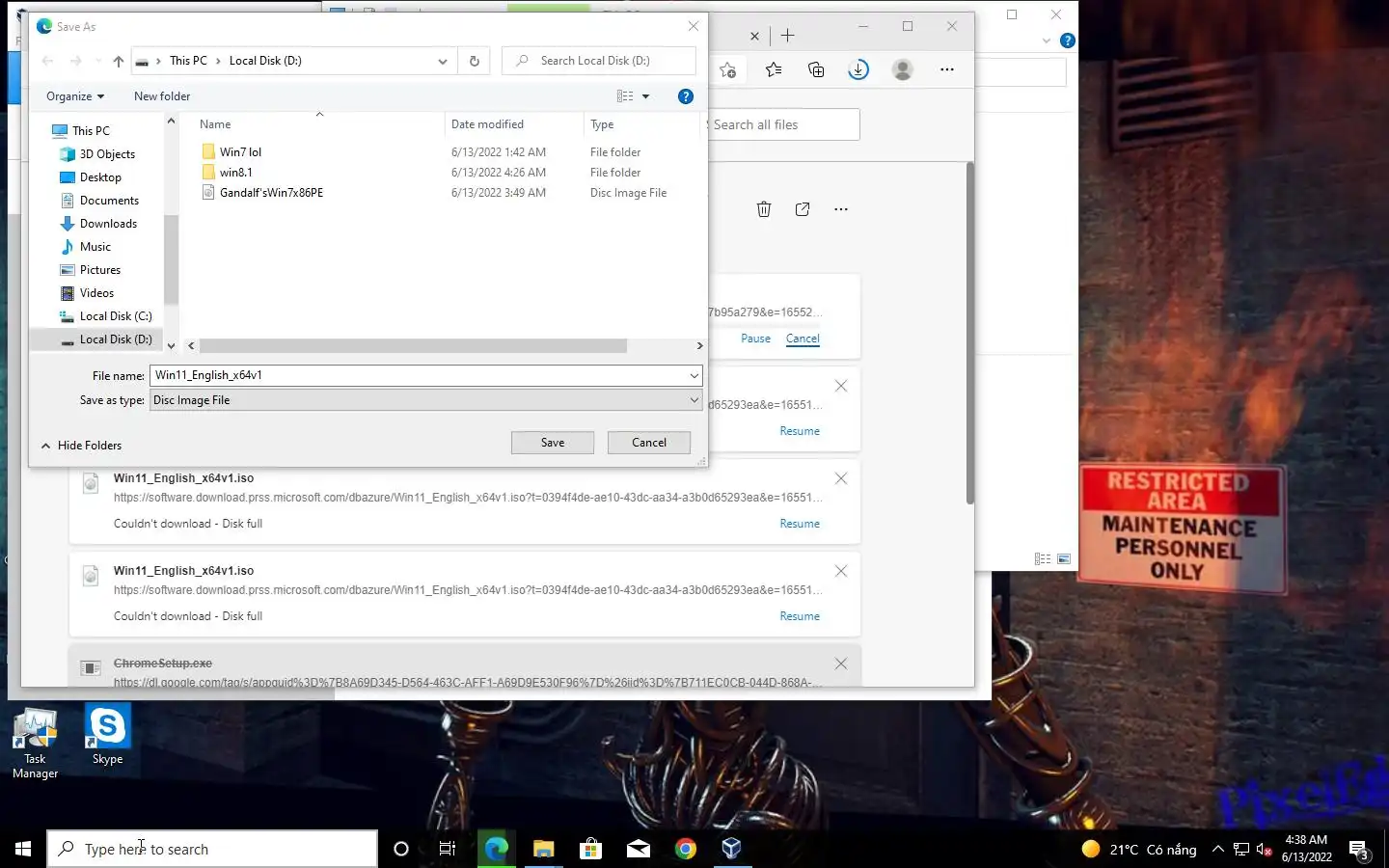Close the current Edge tab
The height and width of the screenshot is (868, 1389).
click(x=754, y=37)
